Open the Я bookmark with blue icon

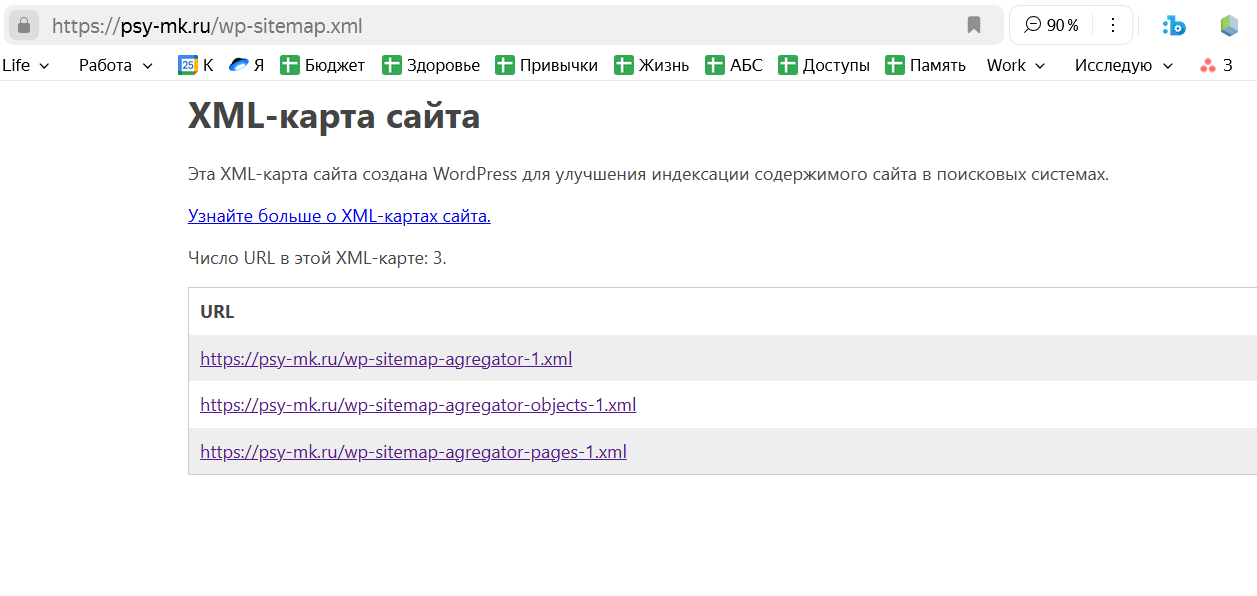246,65
